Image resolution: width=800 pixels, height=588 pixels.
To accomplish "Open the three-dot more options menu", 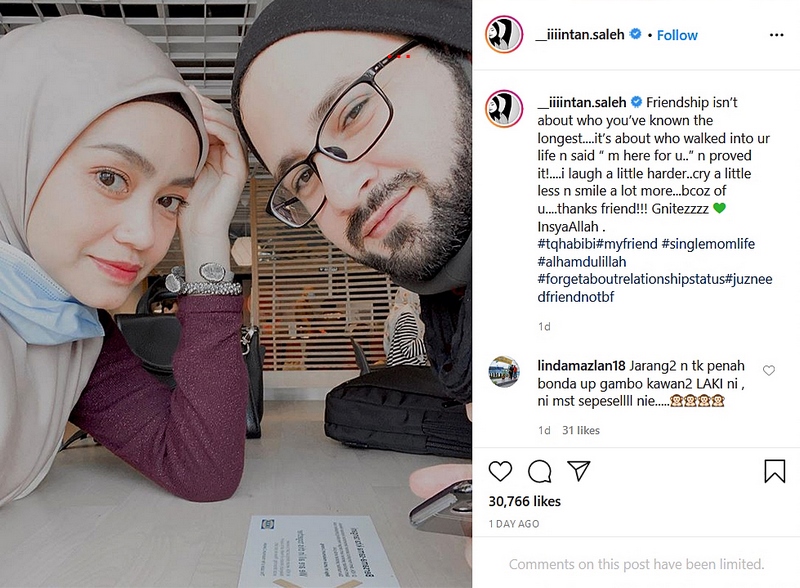I will [776, 35].
